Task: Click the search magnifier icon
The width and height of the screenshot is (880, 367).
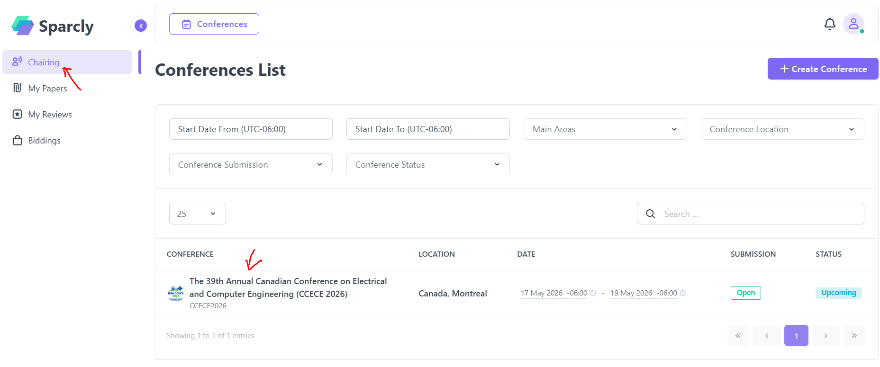Action: [x=650, y=214]
